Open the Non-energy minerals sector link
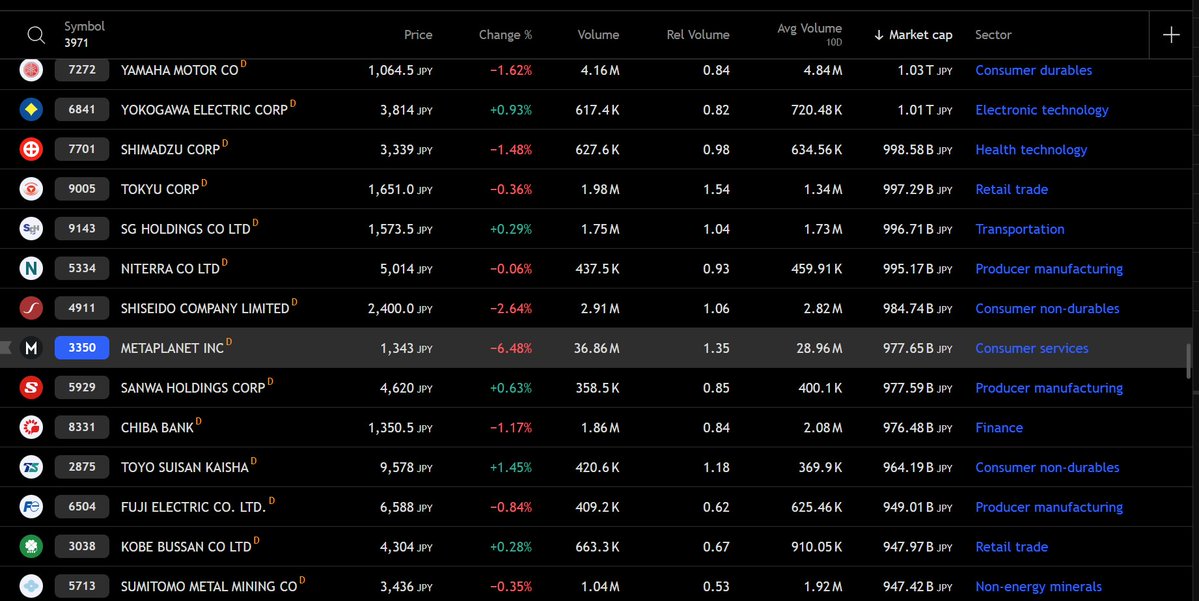The image size is (1199, 601). tap(1038, 587)
